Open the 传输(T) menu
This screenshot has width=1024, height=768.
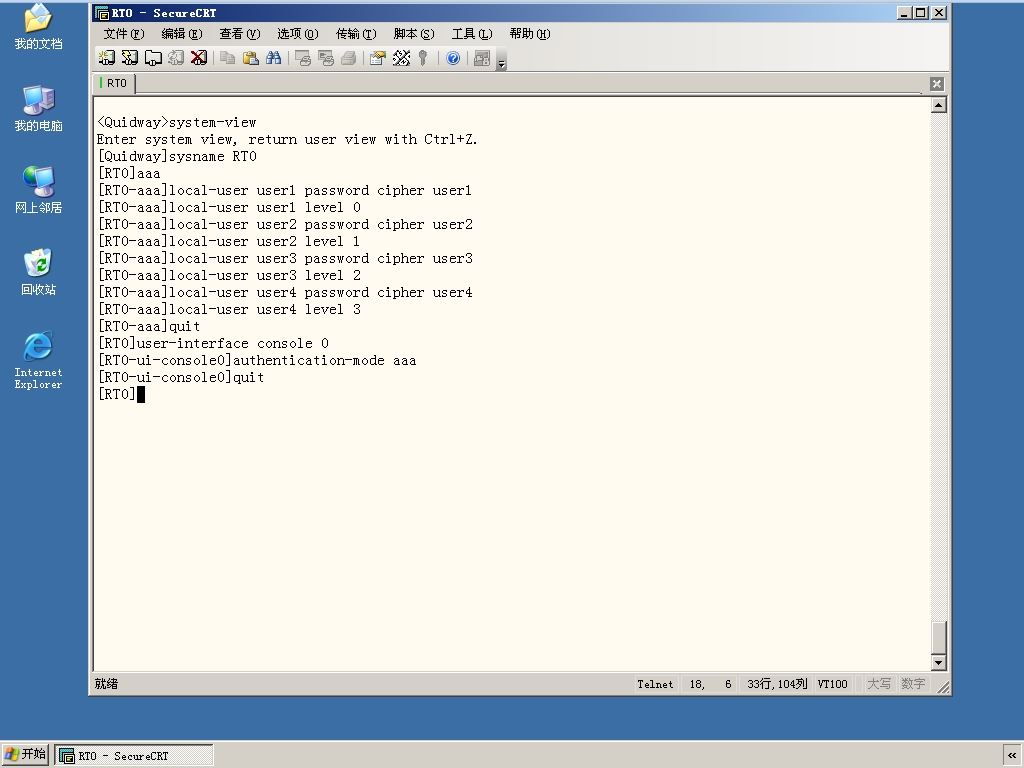(x=356, y=34)
